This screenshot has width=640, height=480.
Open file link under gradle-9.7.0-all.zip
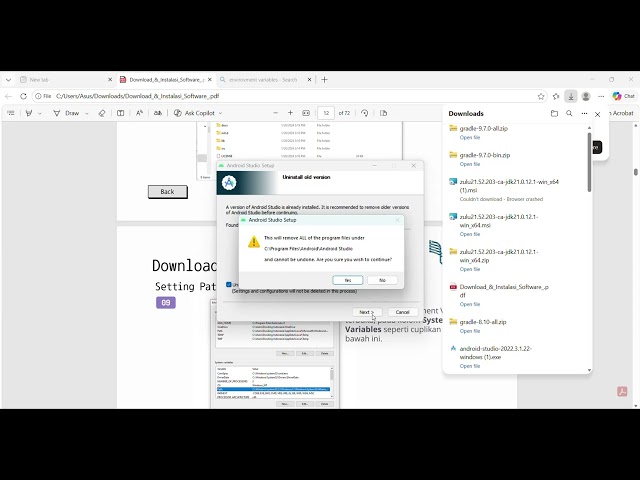point(469,138)
